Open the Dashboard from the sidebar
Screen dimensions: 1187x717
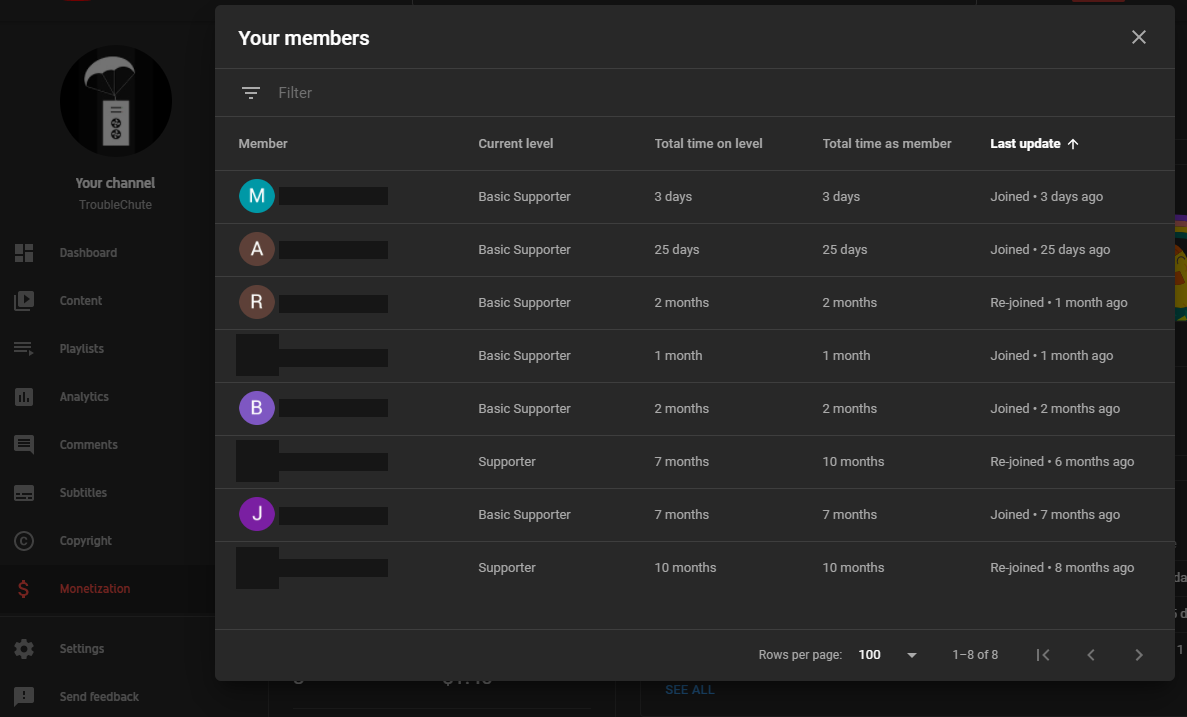(x=88, y=252)
